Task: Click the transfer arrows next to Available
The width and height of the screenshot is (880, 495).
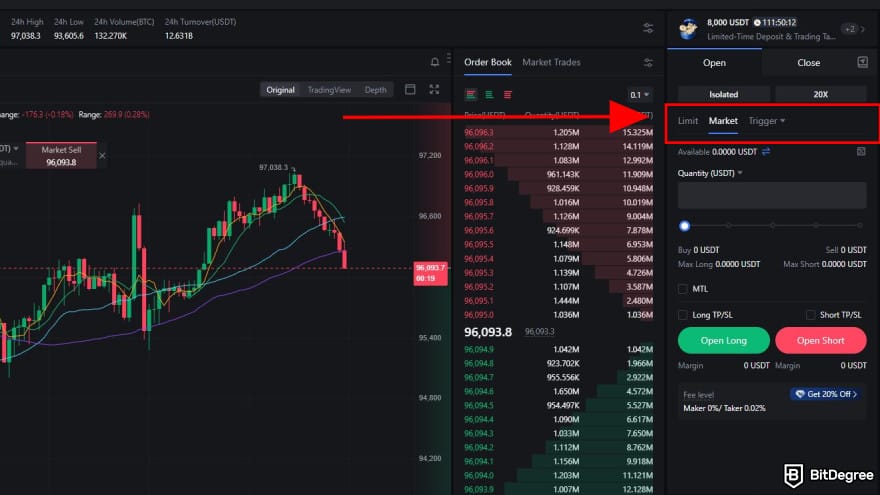Action: pyautogui.click(x=766, y=151)
